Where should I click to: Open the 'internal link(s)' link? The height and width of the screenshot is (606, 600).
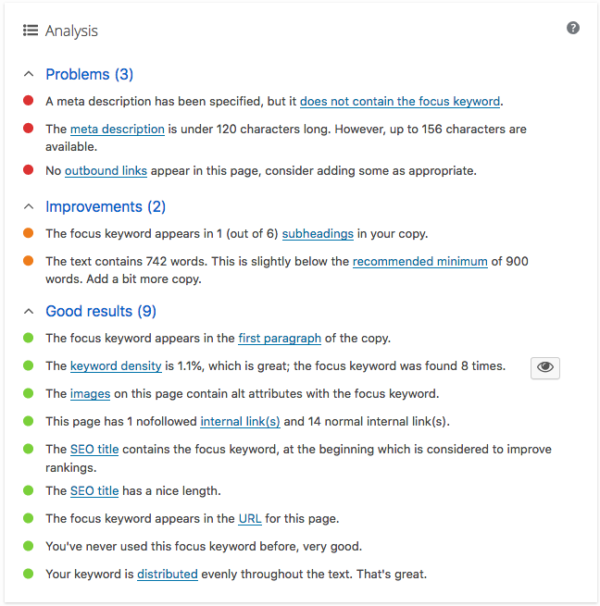coord(240,422)
